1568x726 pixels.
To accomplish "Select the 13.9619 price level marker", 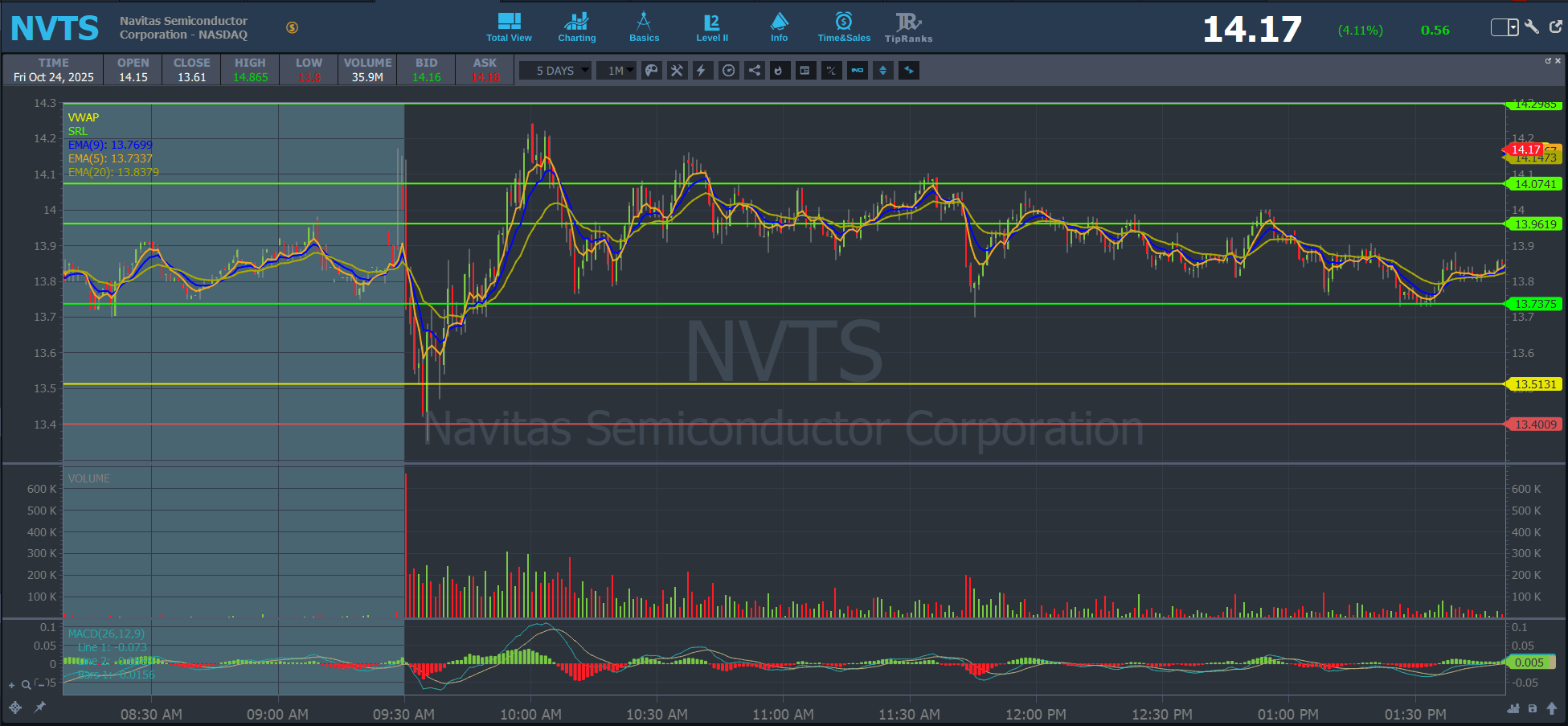I will 1533,224.
